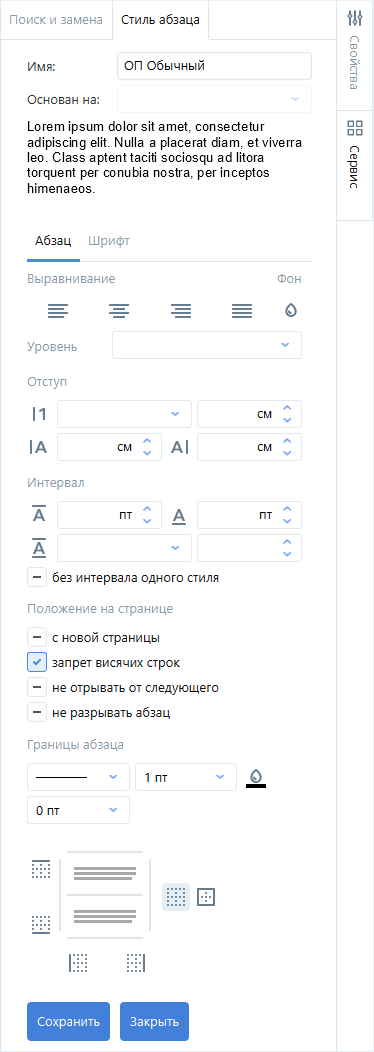Click the Имя field with ОП Обычный
Viewport: 374px width, 1052px height.
[x=214, y=66]
